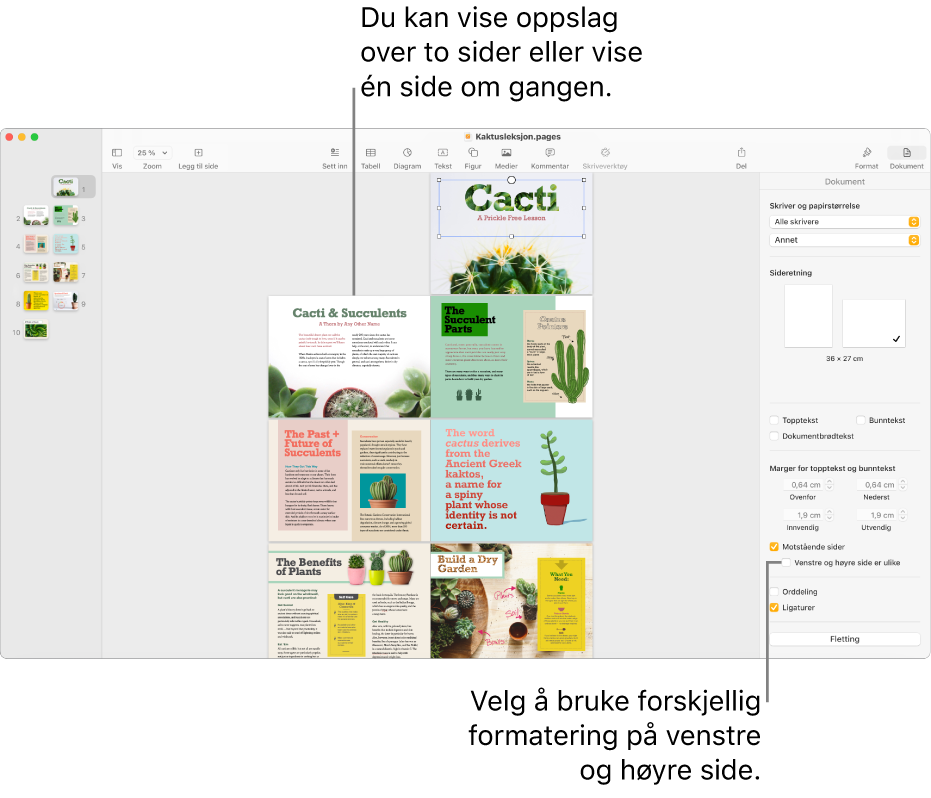Adjust the Innvendig margin stepper
Image resolution: width=931 pixels, height=798 pixels.
pos(830,515)
